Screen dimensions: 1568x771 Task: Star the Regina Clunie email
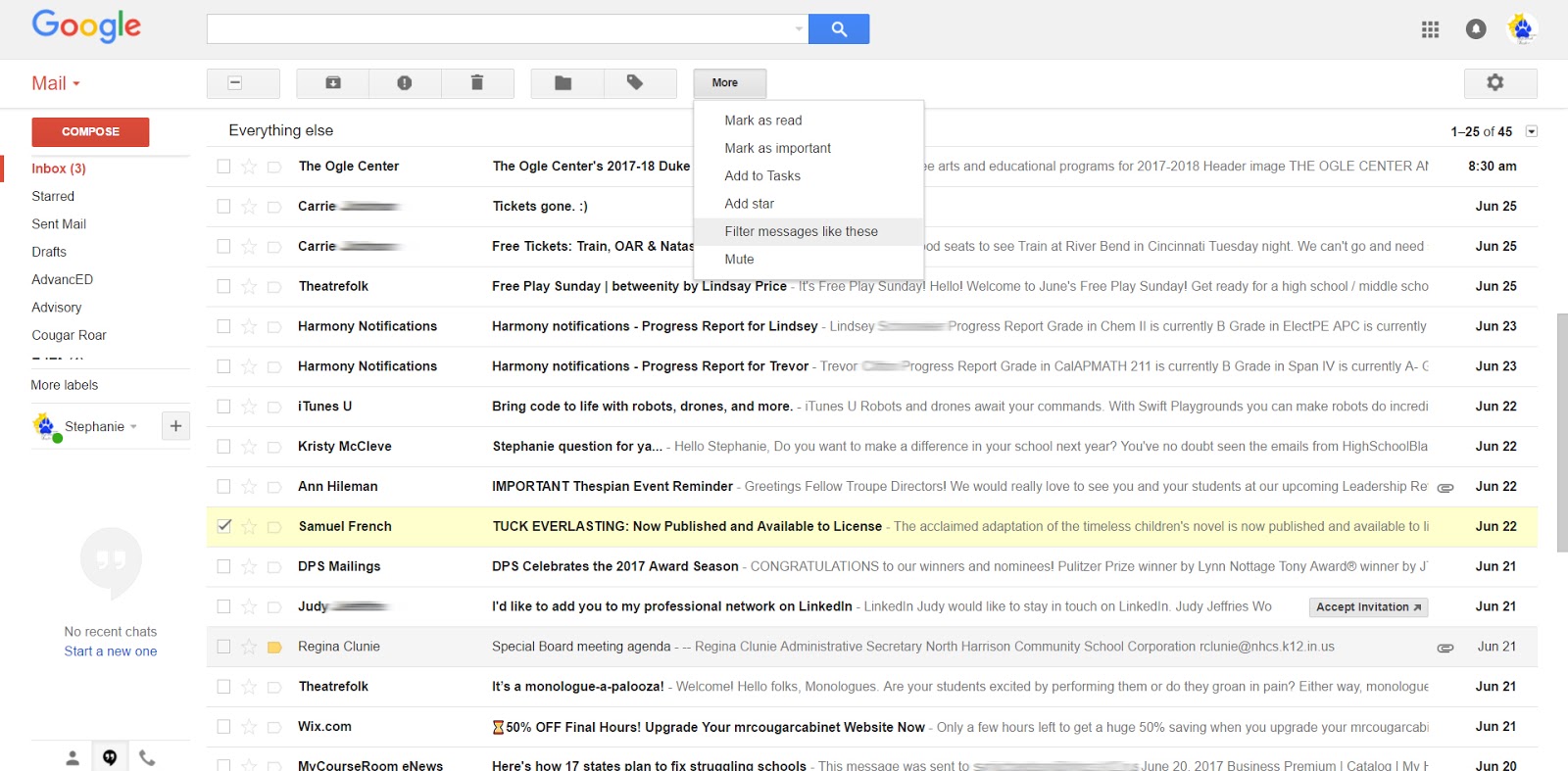249,647
